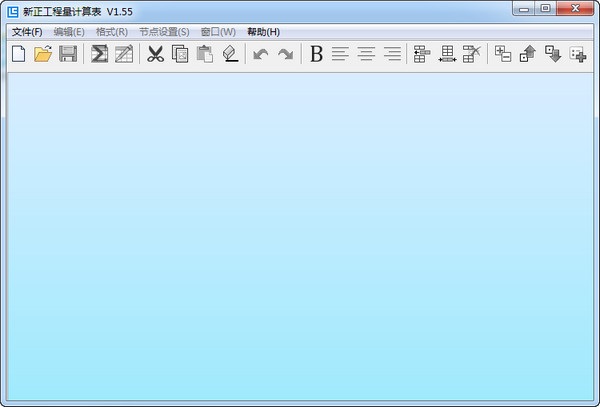Click the Paste clipboard icon
Viewport: 600px width, 407px height.
click(x=205, y=54)
